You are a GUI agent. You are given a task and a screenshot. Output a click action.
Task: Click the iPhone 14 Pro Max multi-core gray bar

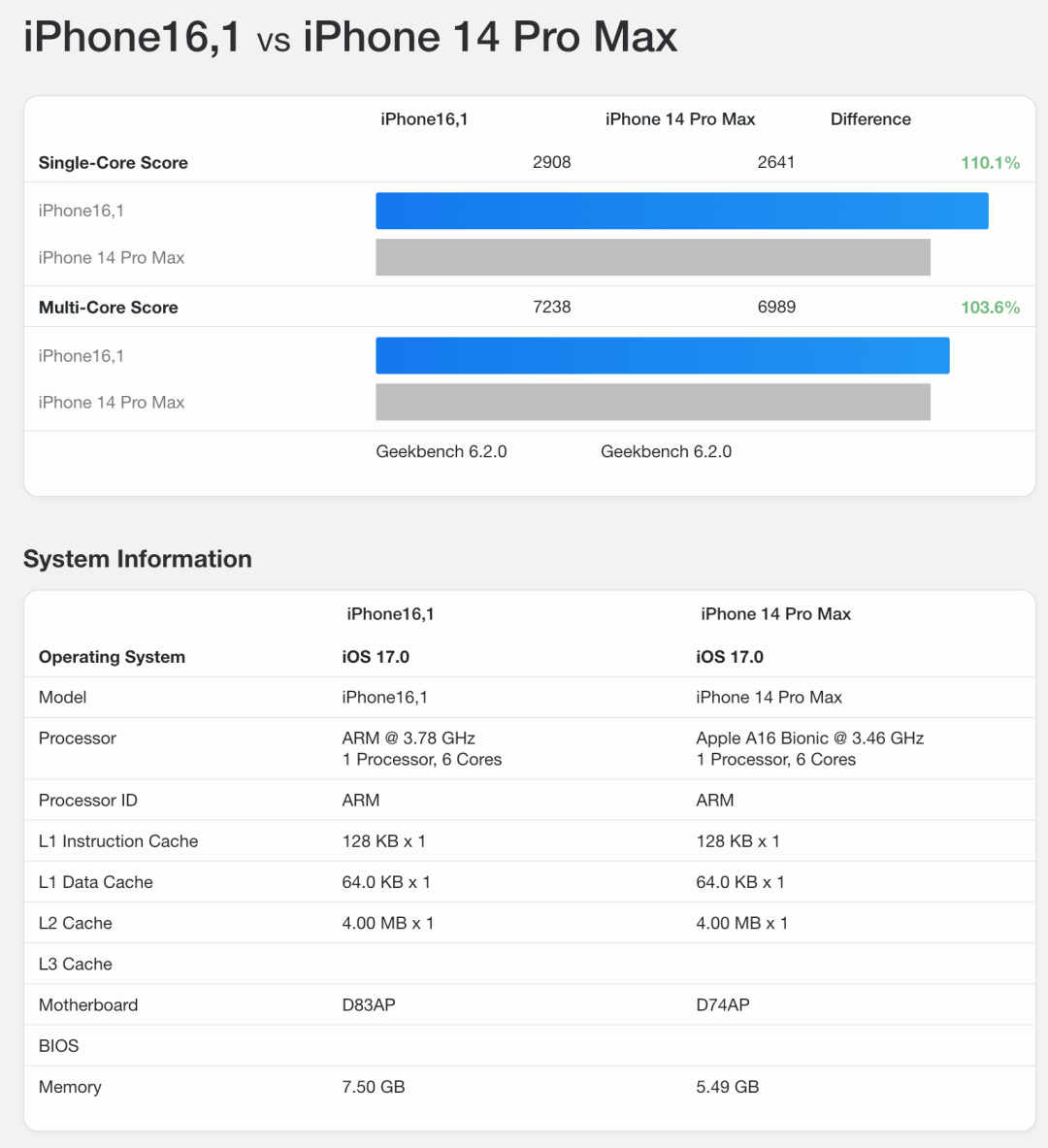pyautogui.click(x=652, y=402)
